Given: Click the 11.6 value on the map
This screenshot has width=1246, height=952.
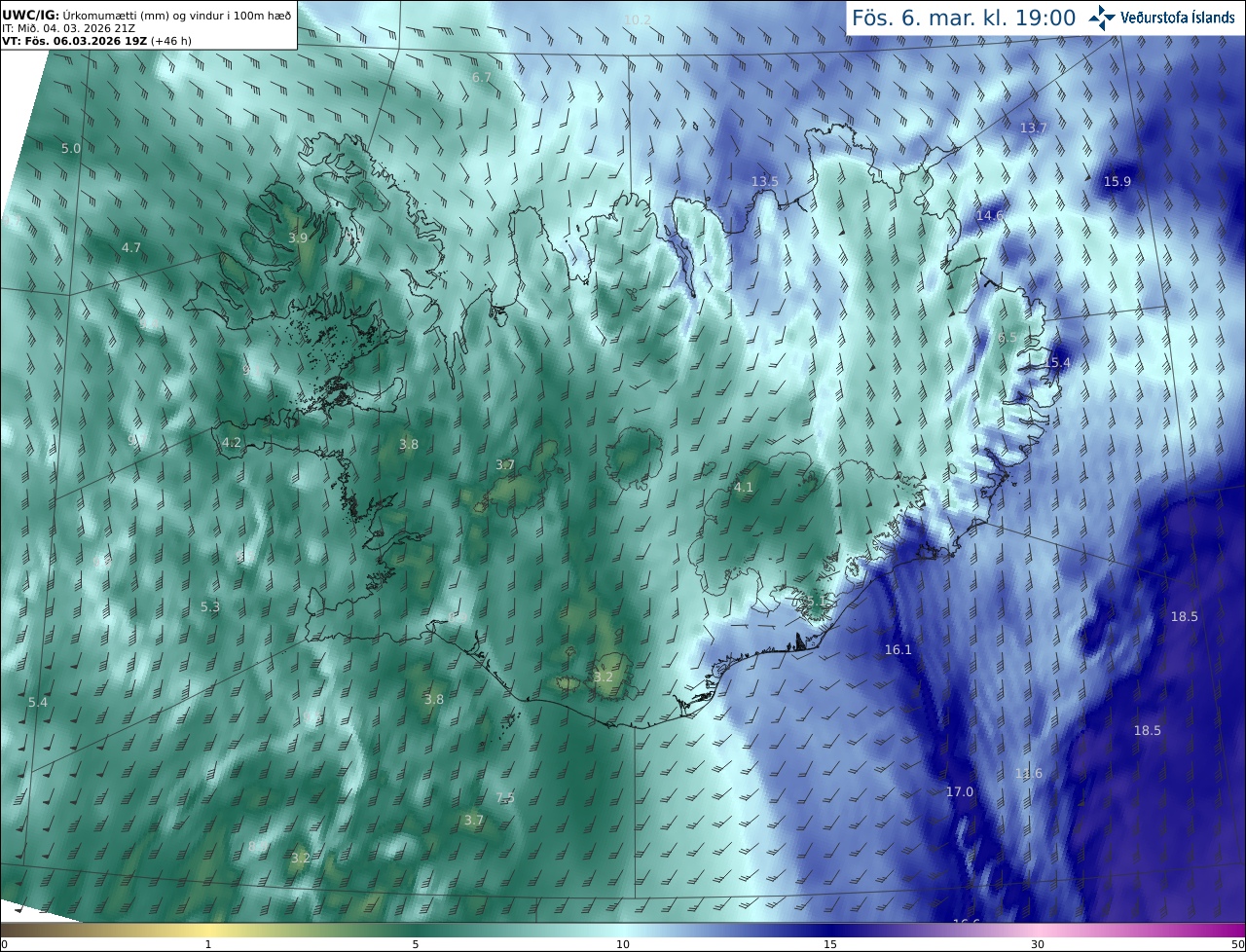Looking at the screenshot, I should (1028, 774).
